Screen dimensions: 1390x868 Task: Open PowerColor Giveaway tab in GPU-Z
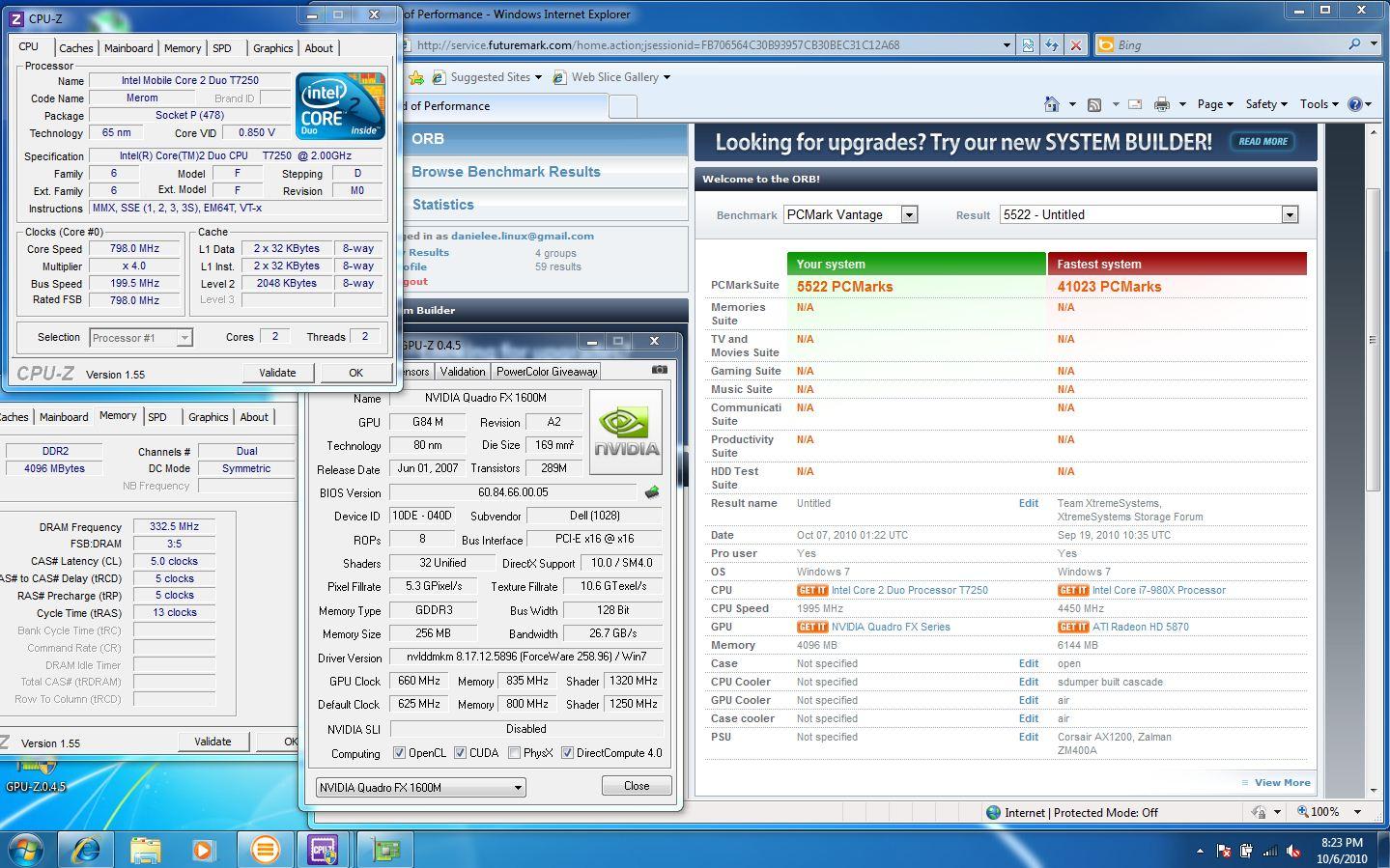547,372
